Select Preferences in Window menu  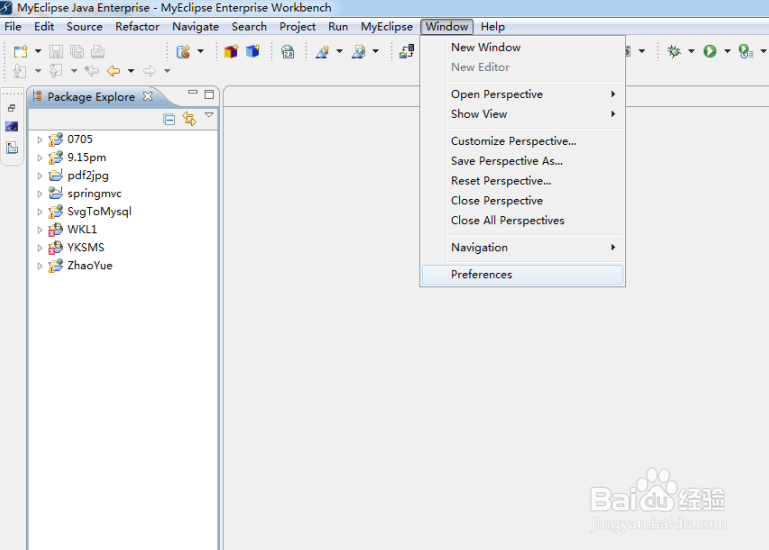click(523, 275)
